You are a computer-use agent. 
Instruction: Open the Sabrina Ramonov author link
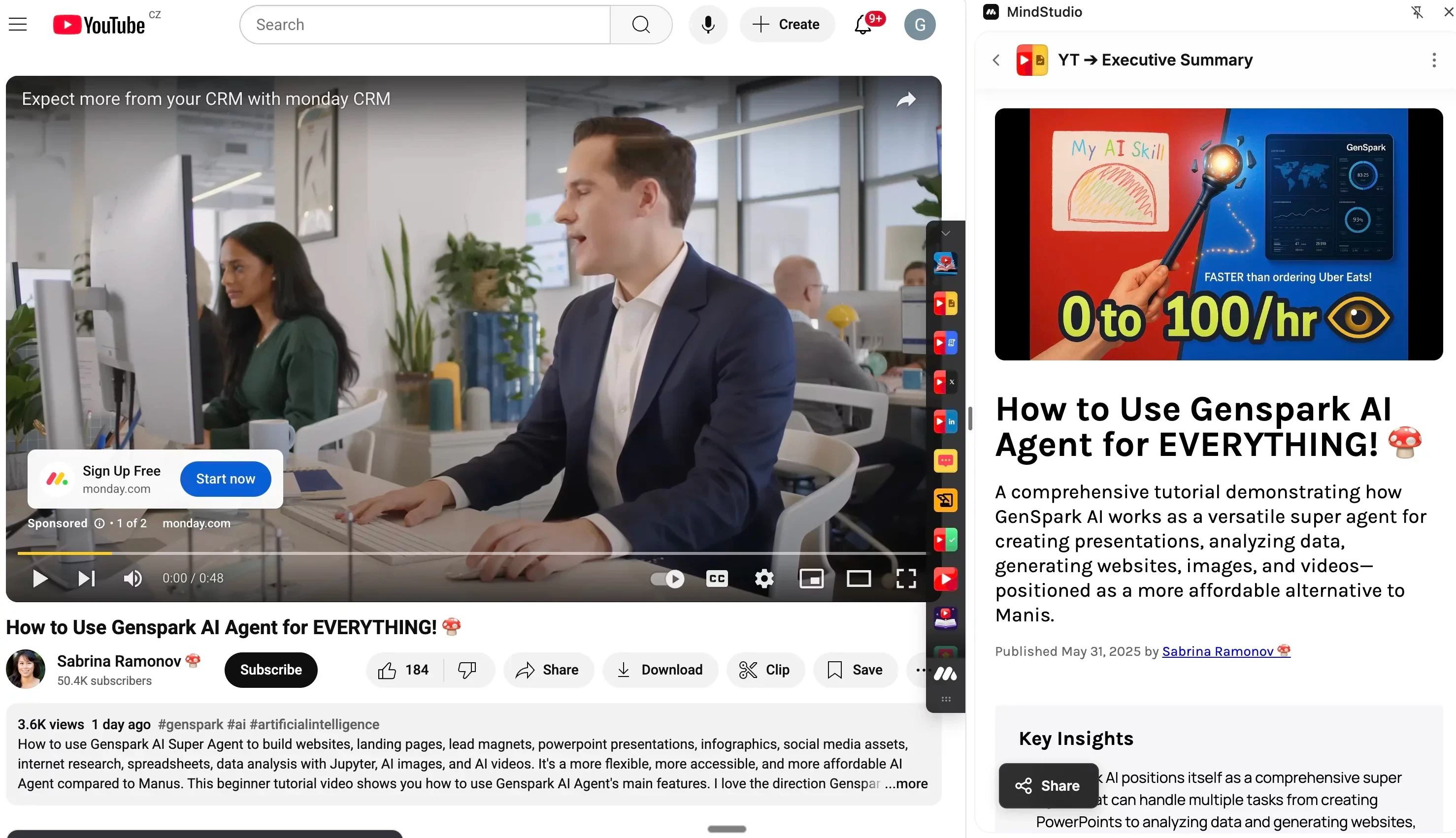[1225, 651]
